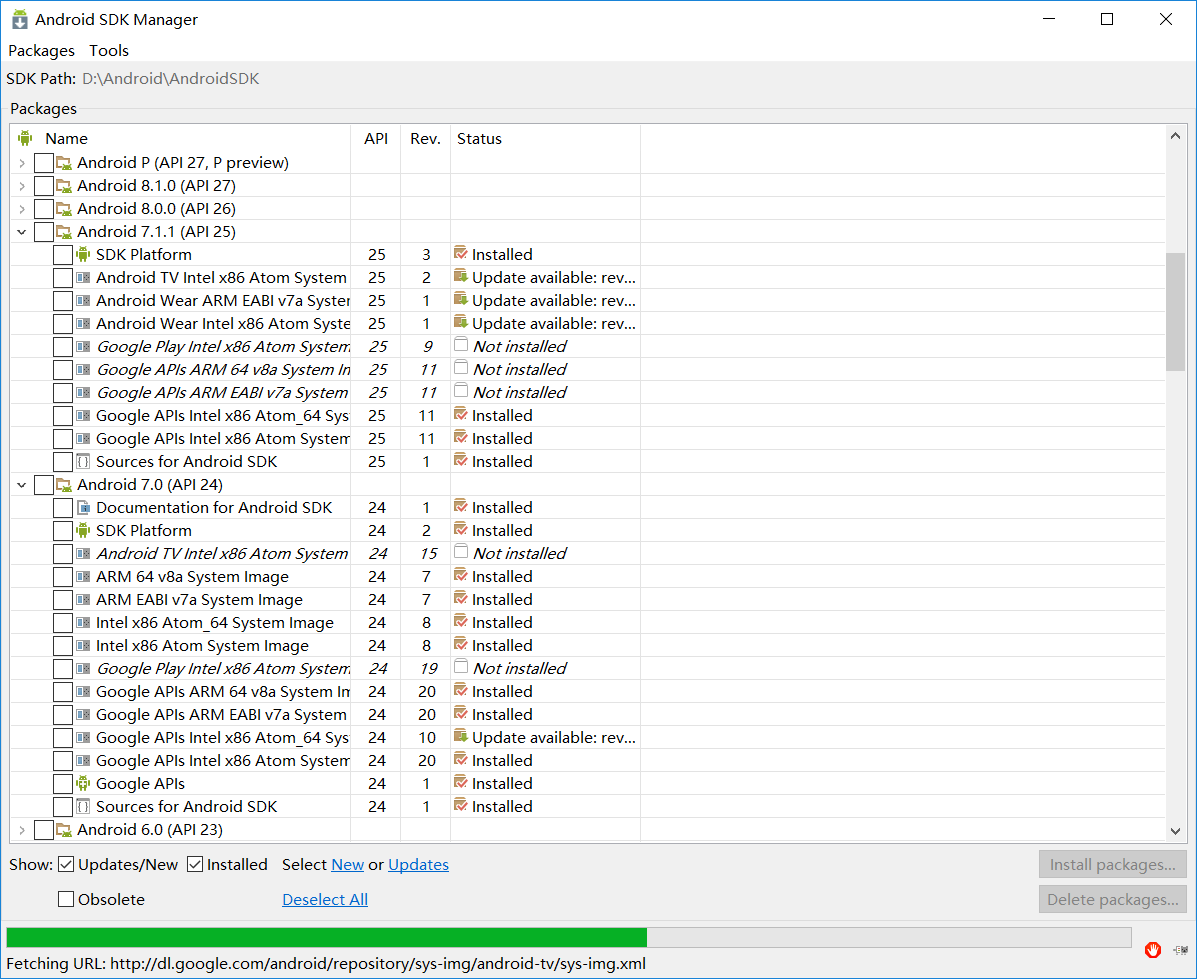This screenshot has height=979, width=1197.
Task: Click system image icon of Intel x86 Atom_64 System Image
Action: click(83, 622)
